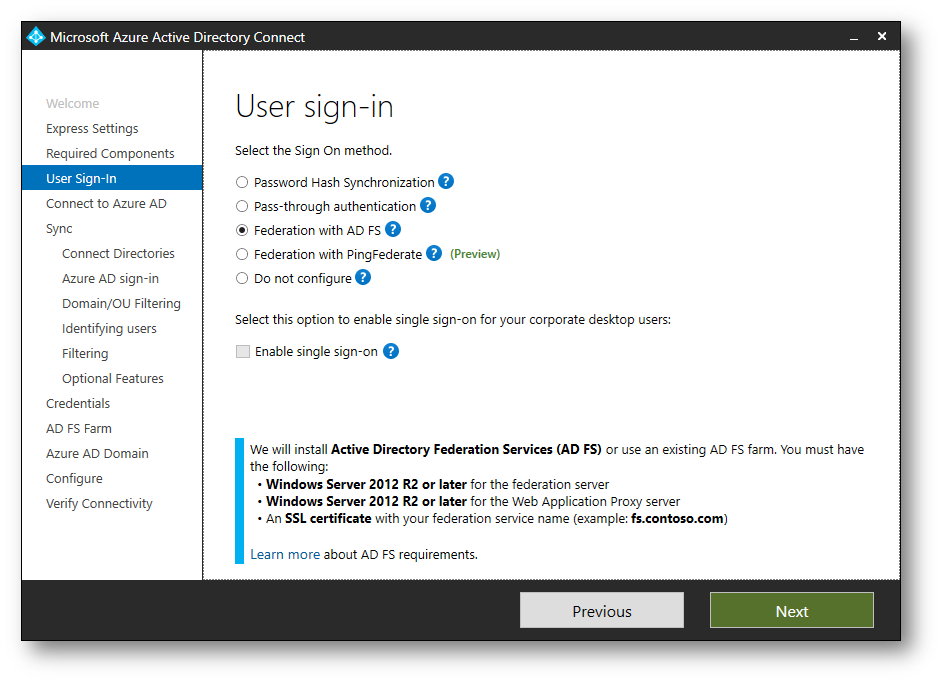The height and width of the screenshot is (683, 943).
Task: Open help icon beside Federation with AD FS
Action: click(393, 230)
